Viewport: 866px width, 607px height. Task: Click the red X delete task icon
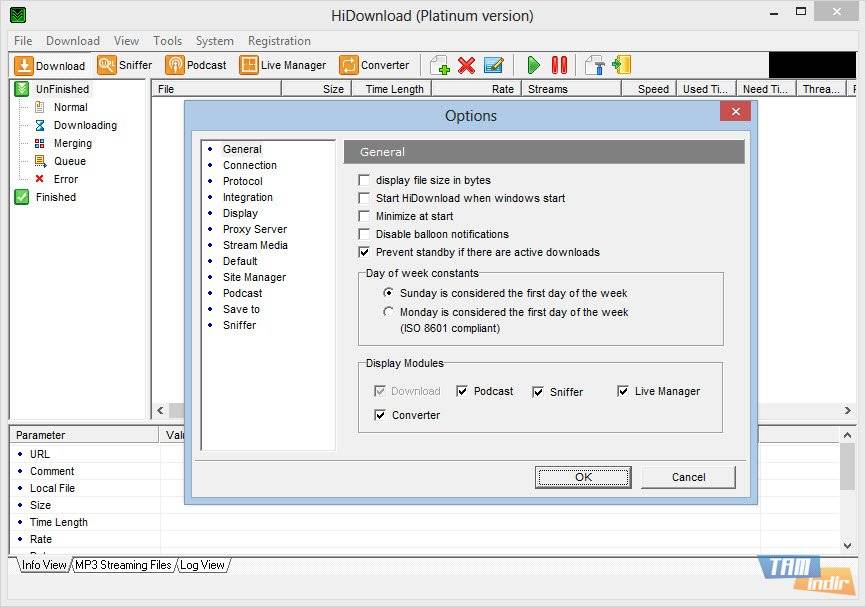466,65
